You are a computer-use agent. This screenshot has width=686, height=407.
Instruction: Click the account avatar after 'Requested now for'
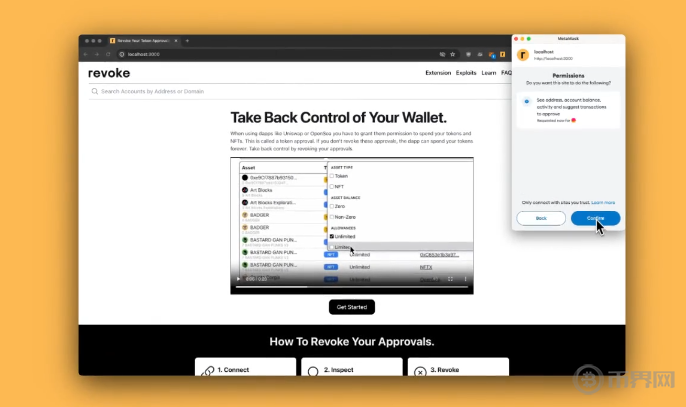[x=574, y=120]
